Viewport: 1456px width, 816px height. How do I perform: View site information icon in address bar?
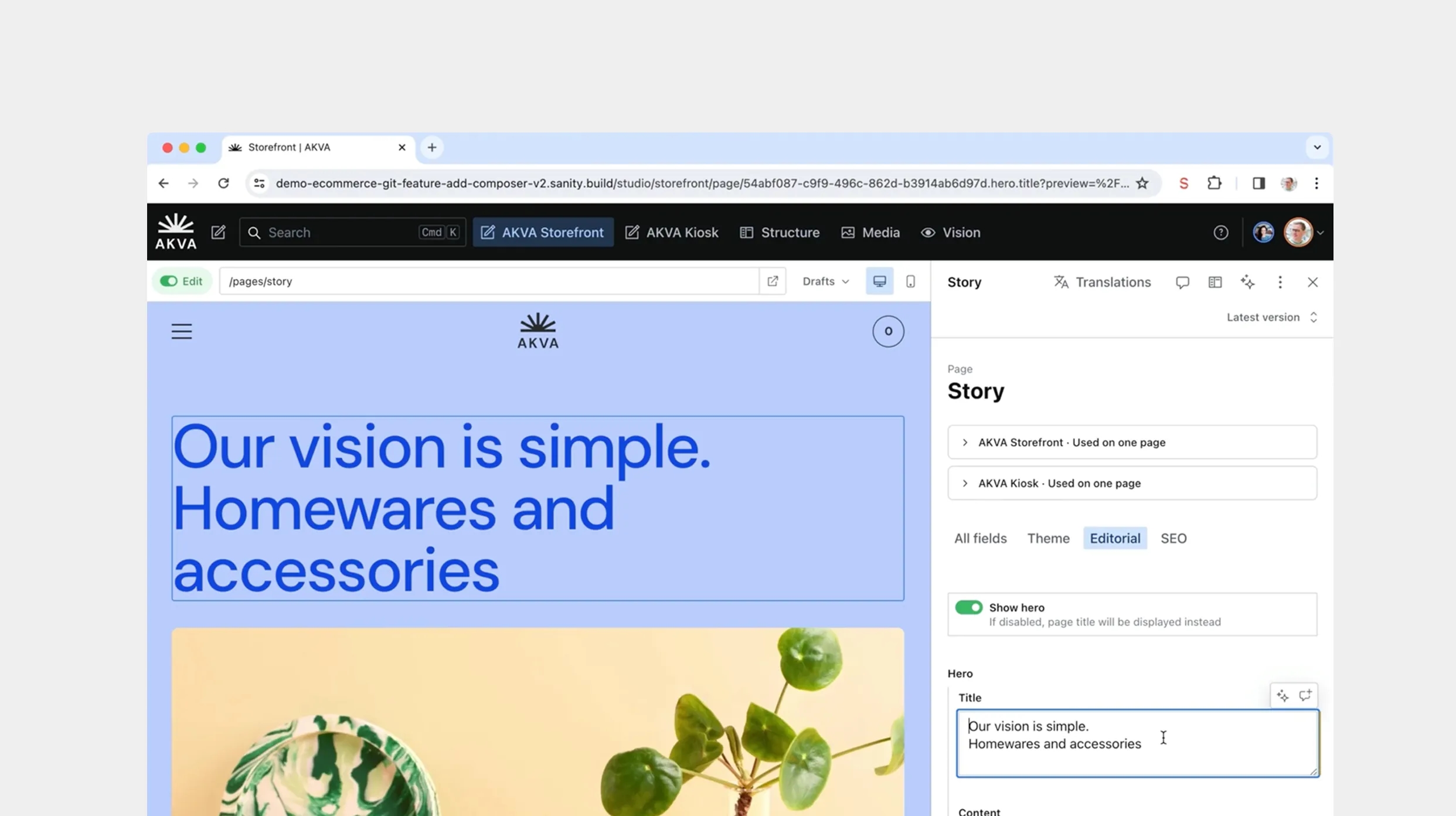pos(259,183)
